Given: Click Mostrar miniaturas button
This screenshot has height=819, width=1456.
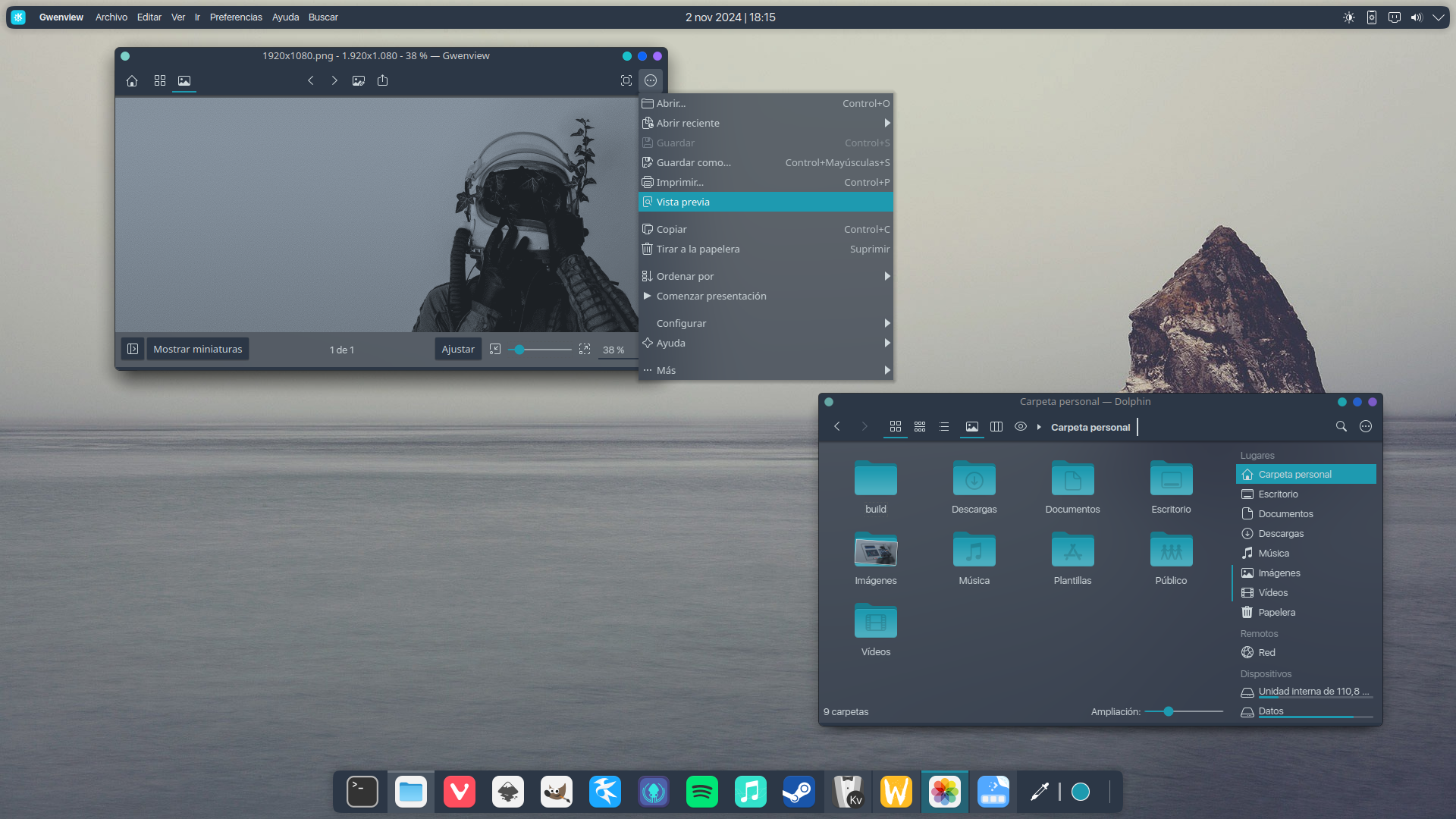Looking at the screenshot, I should (x=198, y=349).
